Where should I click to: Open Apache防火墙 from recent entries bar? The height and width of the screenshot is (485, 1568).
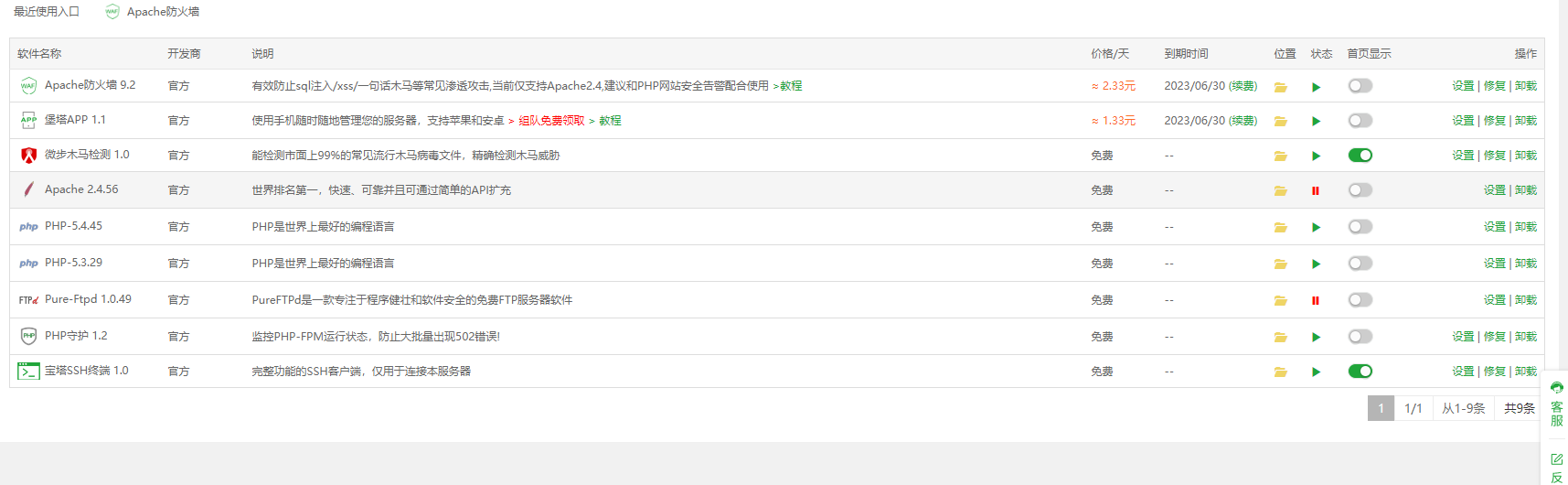coord(152,12)
